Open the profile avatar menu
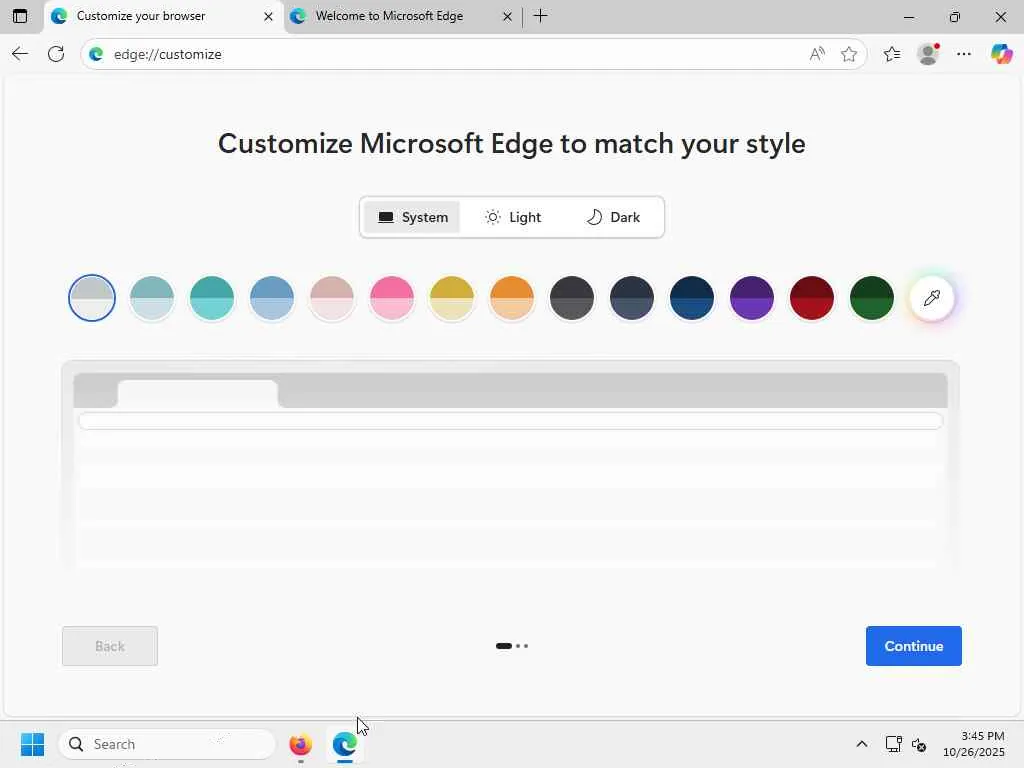The image size is (1024, 768). click(x=928, y=54)
